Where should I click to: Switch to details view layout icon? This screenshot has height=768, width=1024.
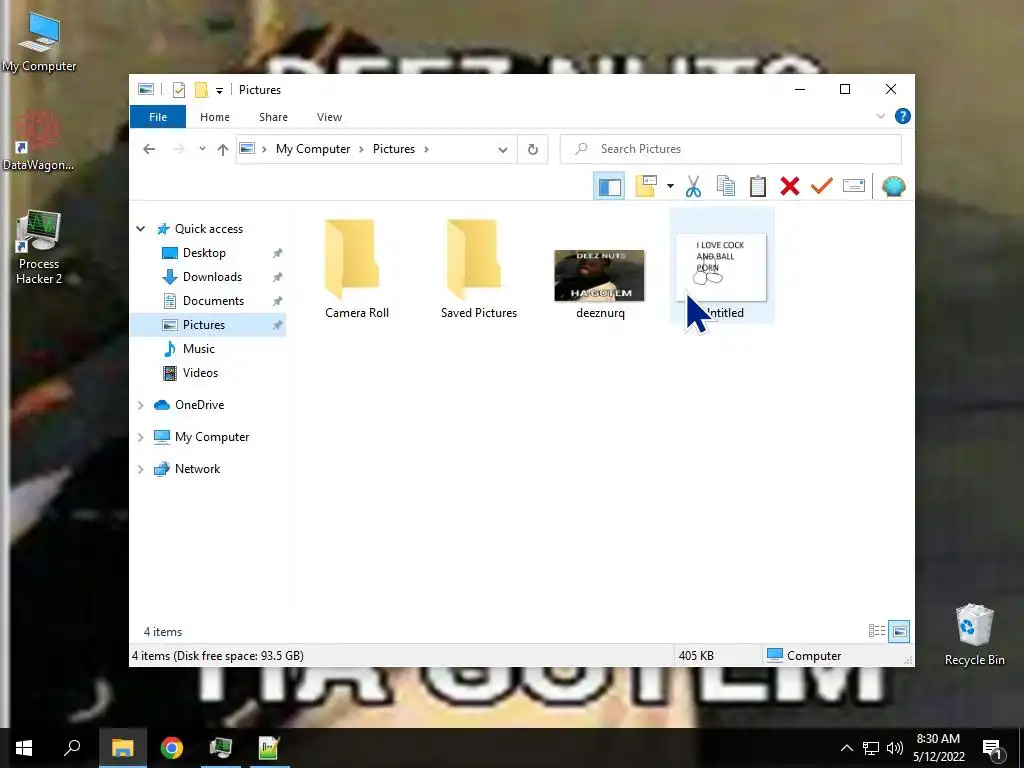(876, 631)
